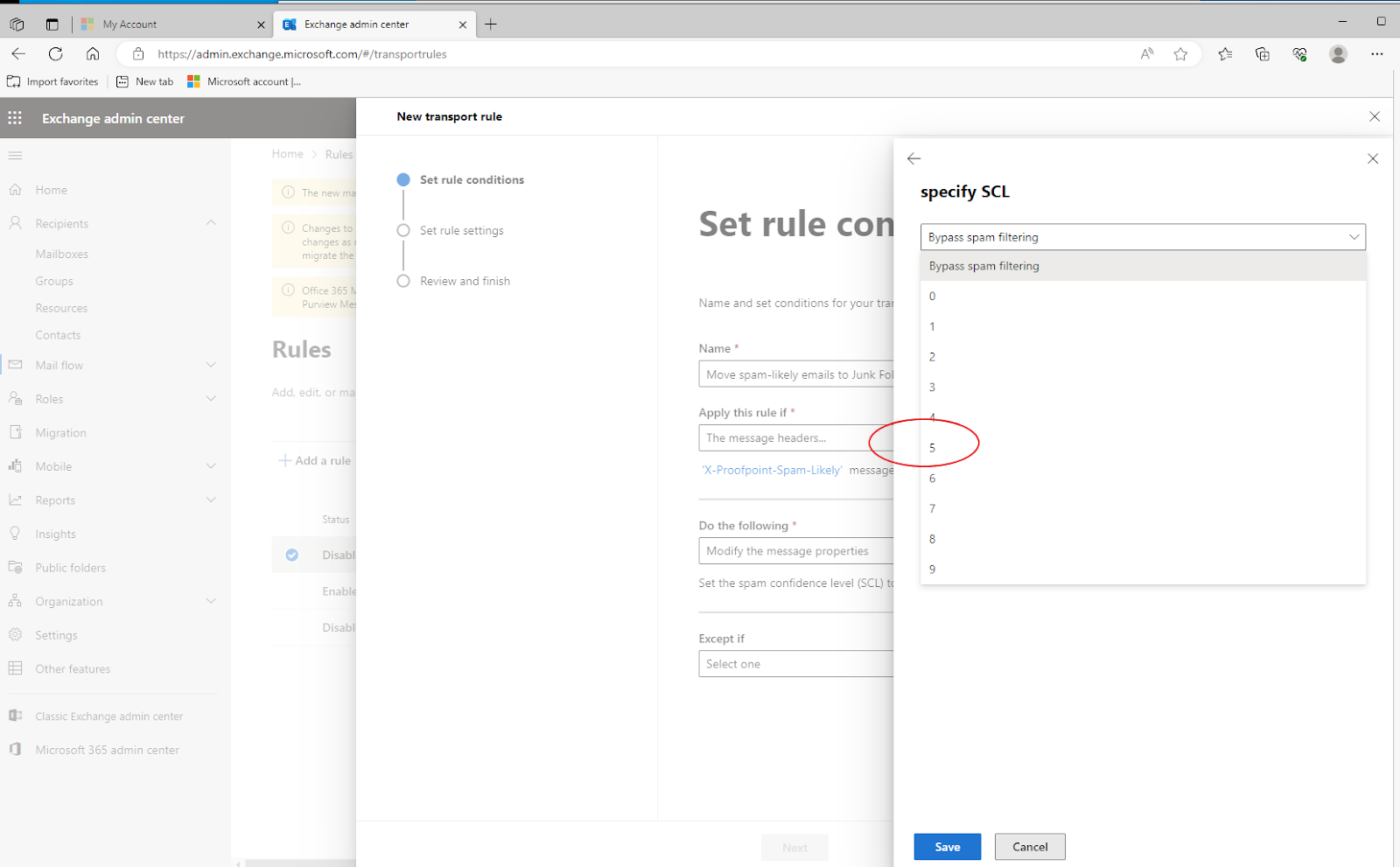
Task: Open the Do the following dropdown
Action: 795,550
